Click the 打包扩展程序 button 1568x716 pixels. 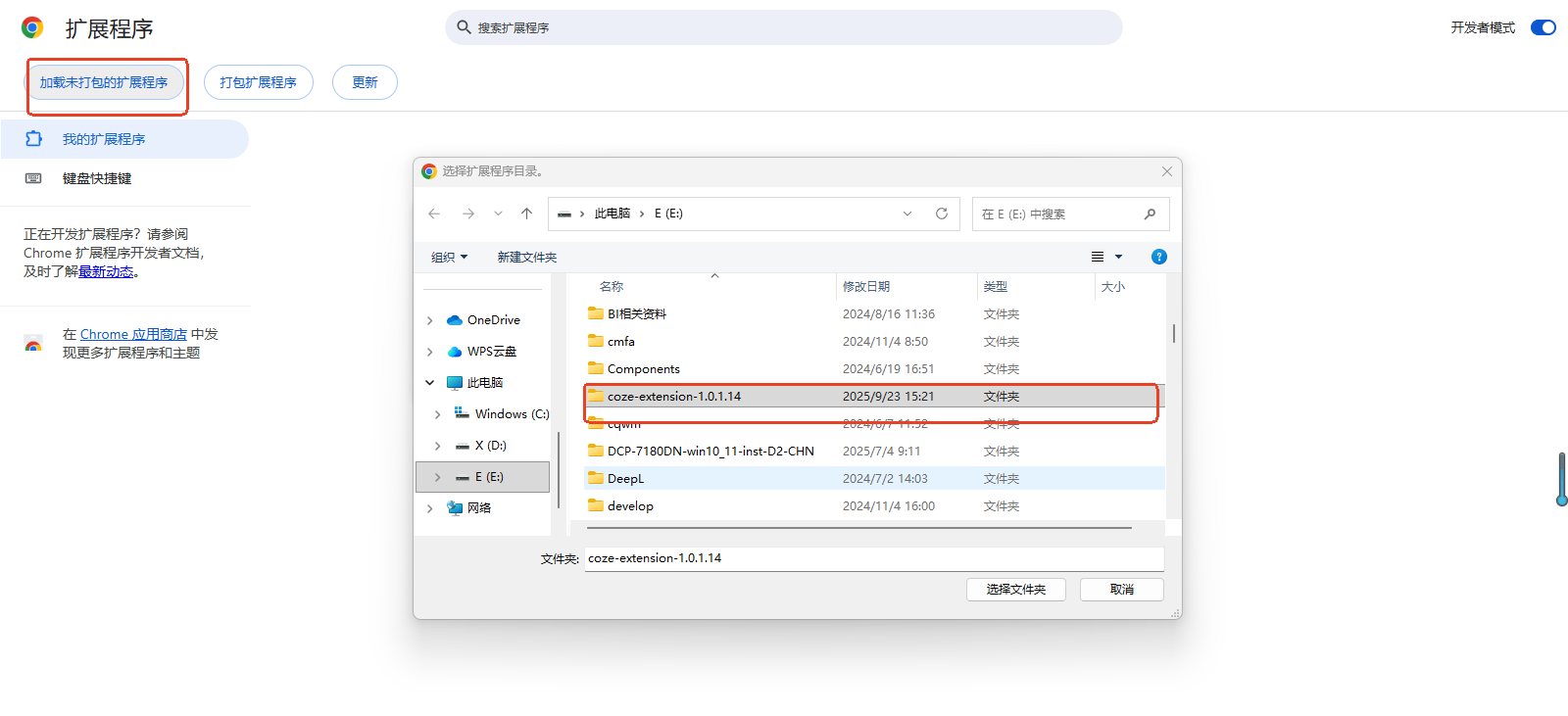tap(259, 82)
